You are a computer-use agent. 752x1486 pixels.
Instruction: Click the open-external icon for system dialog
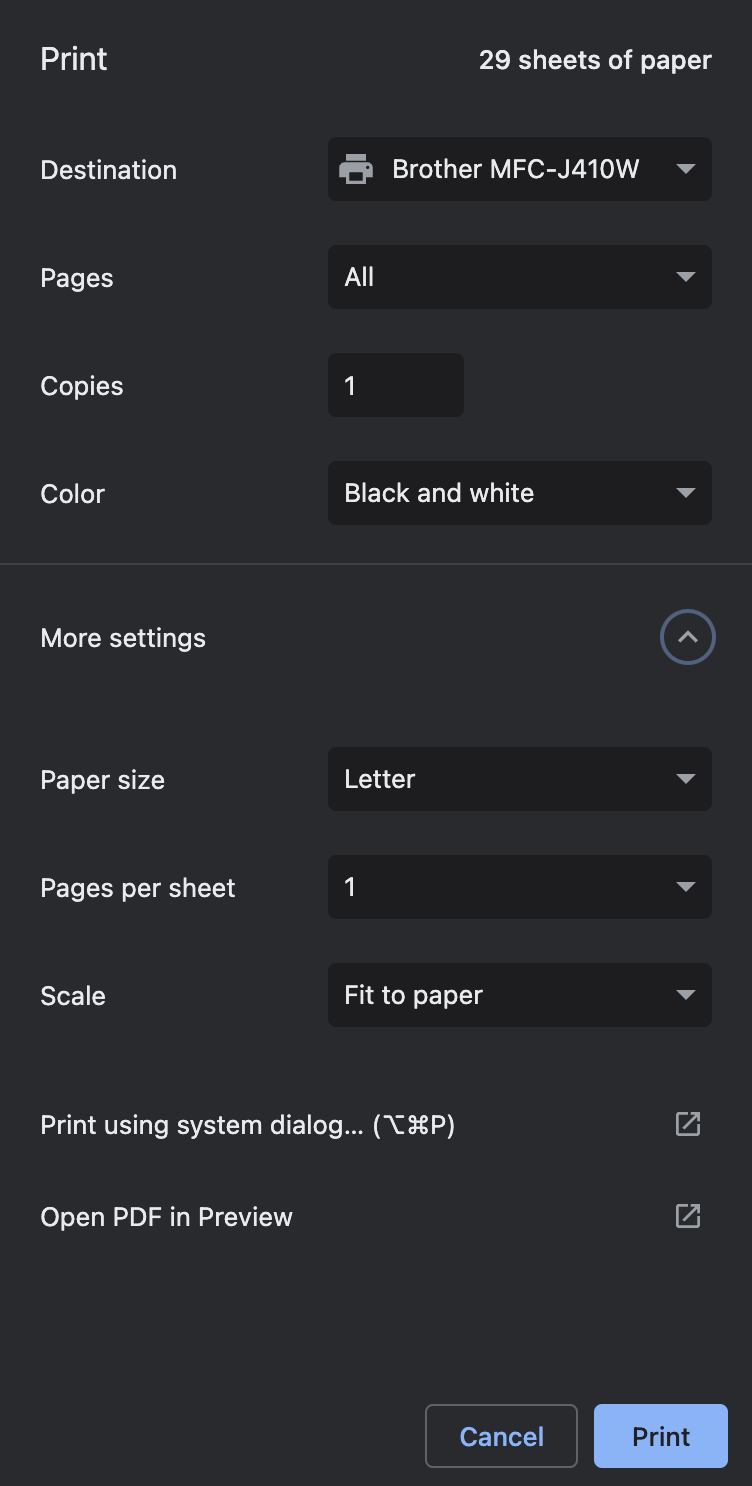688,1124
